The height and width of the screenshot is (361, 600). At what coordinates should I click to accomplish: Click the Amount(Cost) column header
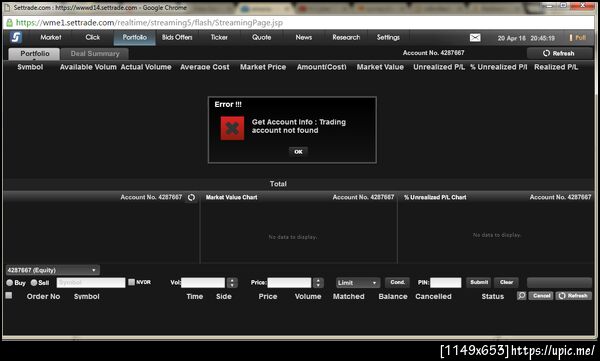pyautogui.click(x=321, y=67)
